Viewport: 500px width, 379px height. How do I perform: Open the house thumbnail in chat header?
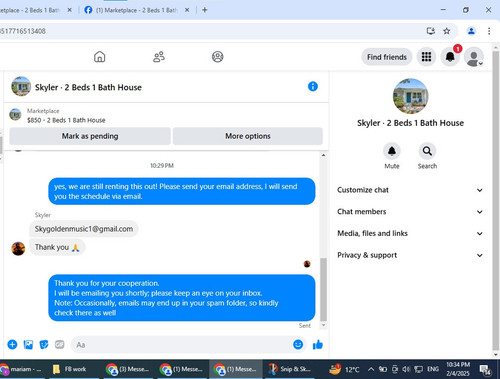tap(21, 86)
